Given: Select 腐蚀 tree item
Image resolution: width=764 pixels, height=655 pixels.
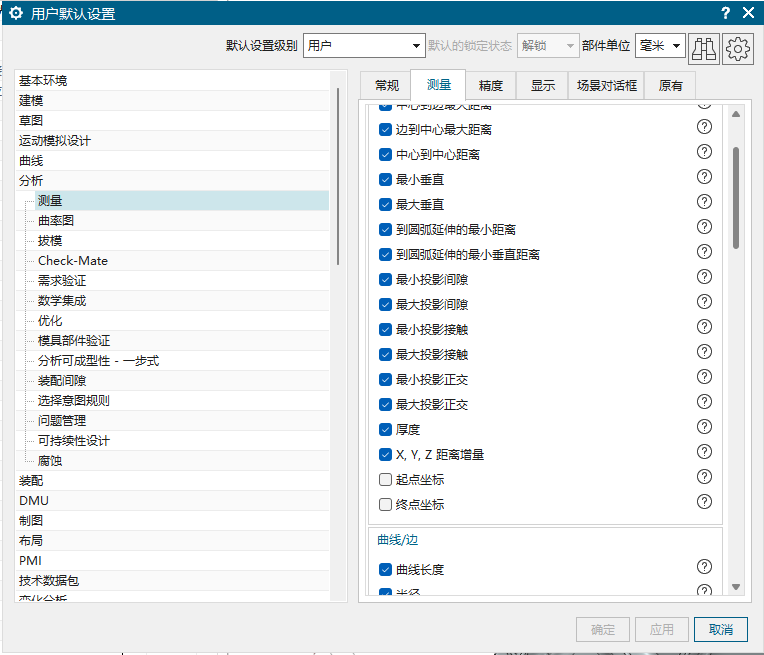Looking at the screenshot, I should [182, 461].
